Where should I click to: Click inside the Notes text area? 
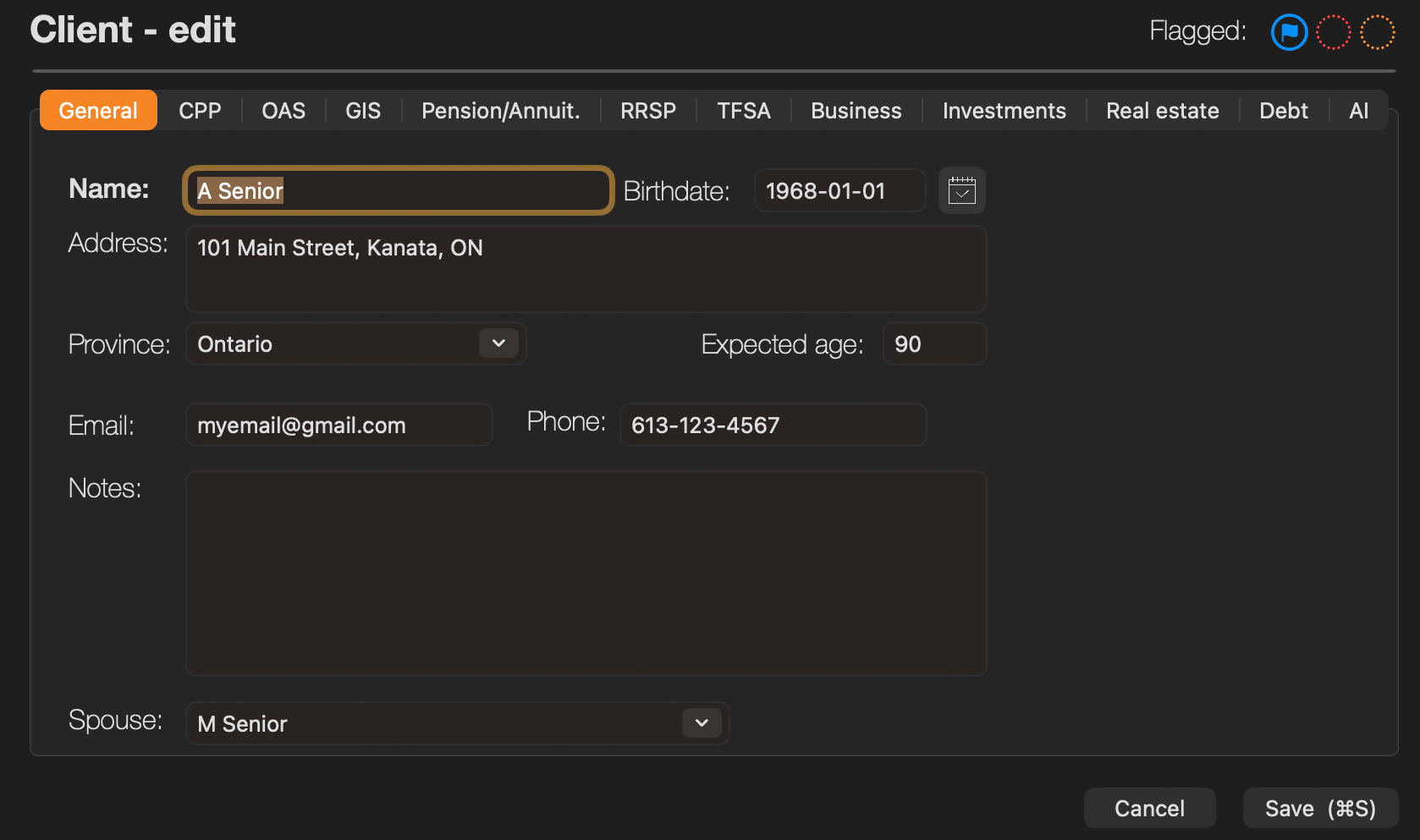586,574
